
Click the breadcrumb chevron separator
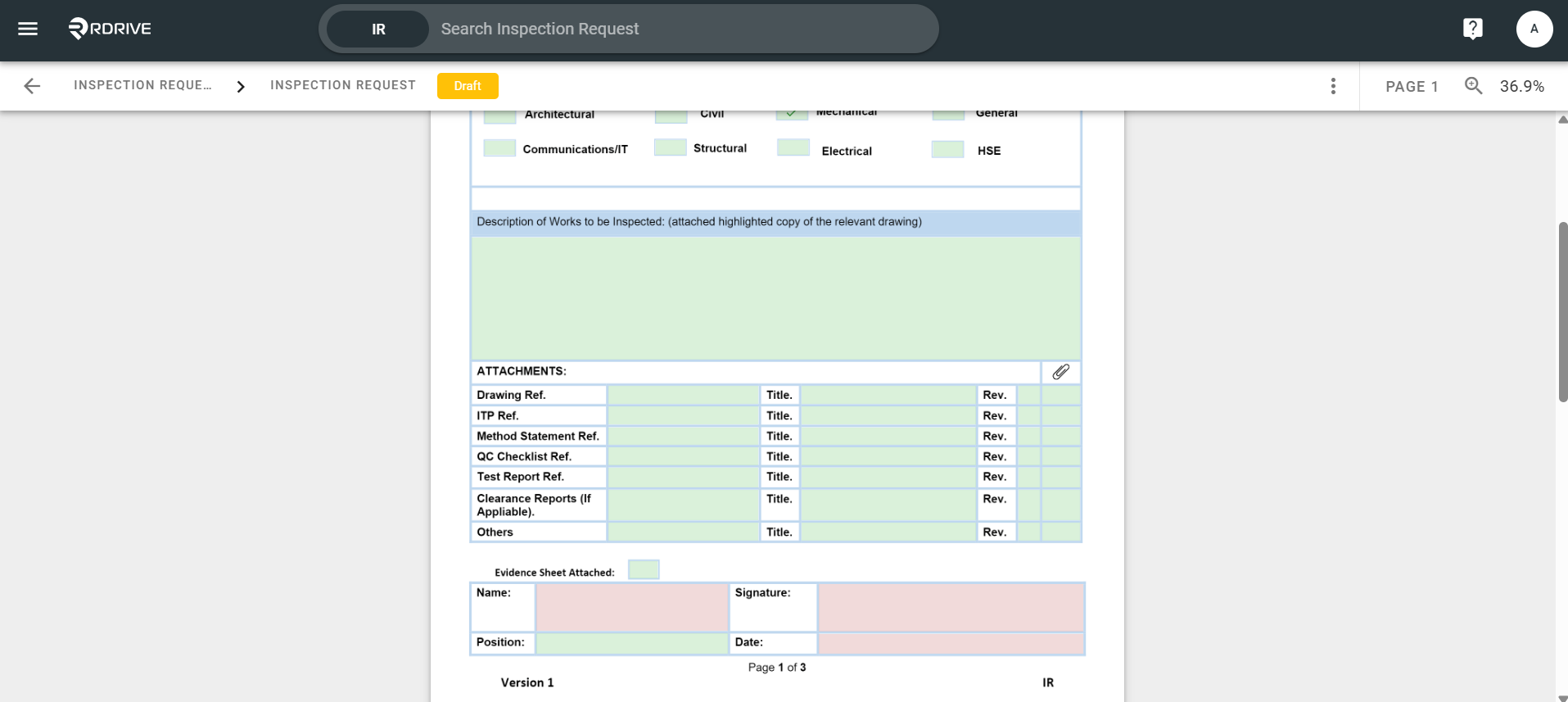(241, 86)
